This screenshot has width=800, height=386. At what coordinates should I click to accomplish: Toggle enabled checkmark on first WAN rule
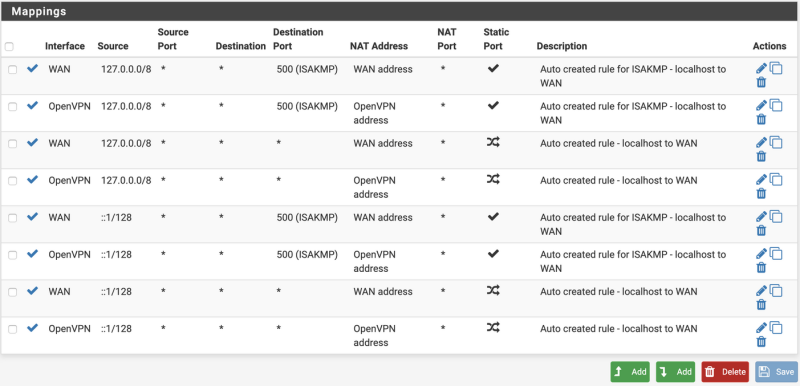coord(33,68)
